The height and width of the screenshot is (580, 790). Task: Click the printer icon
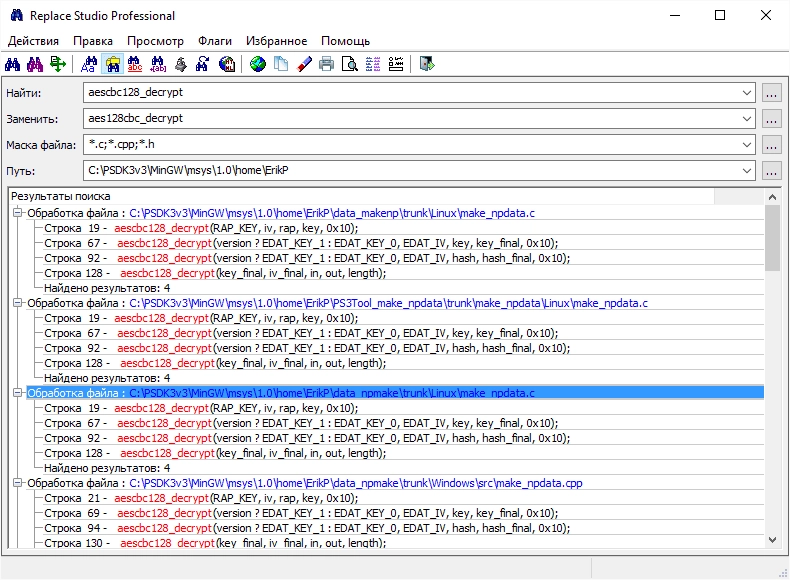coord(326,64)
